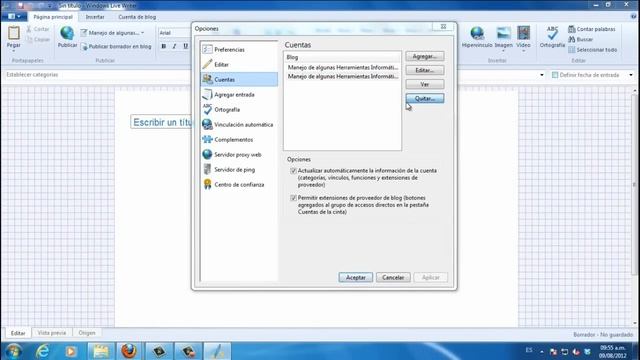Click Aceptar in Opciones dialog
This screenshot has width=640, height=360.
[x=356, y=278]
